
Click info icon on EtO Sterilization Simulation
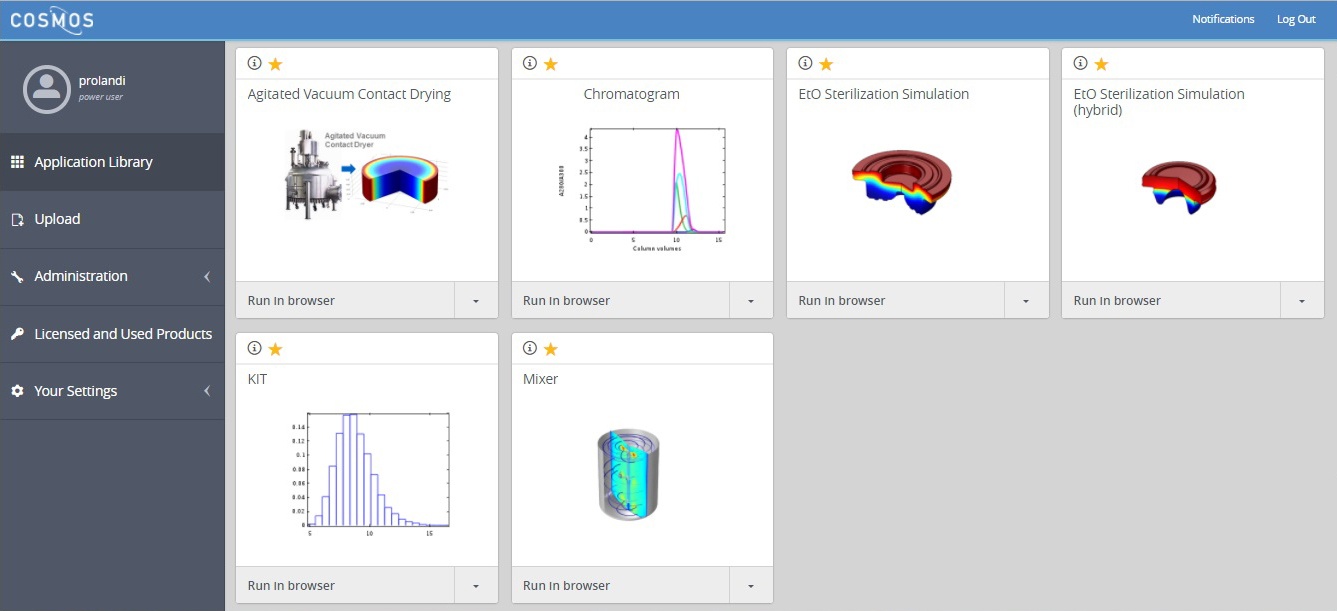tap(805, 63)
